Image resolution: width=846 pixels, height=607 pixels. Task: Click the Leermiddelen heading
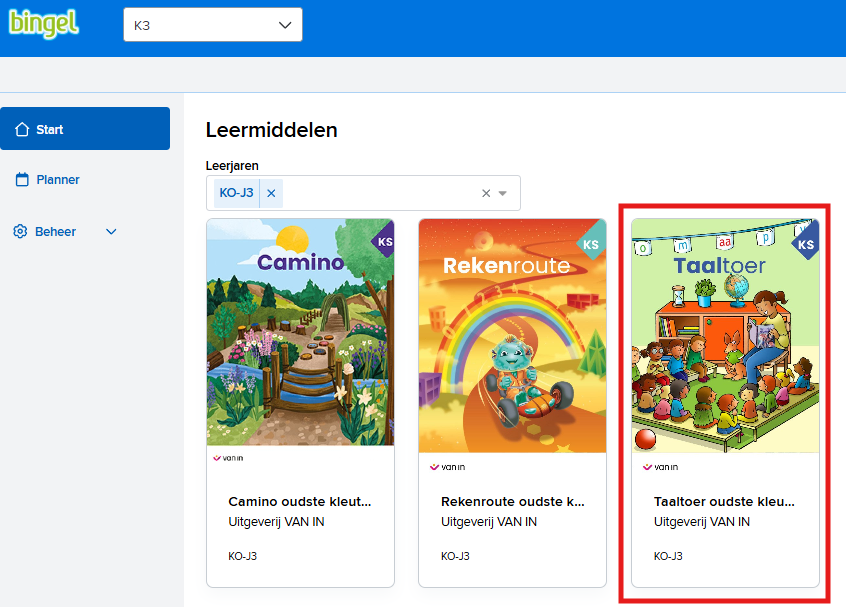click(271, 130)
